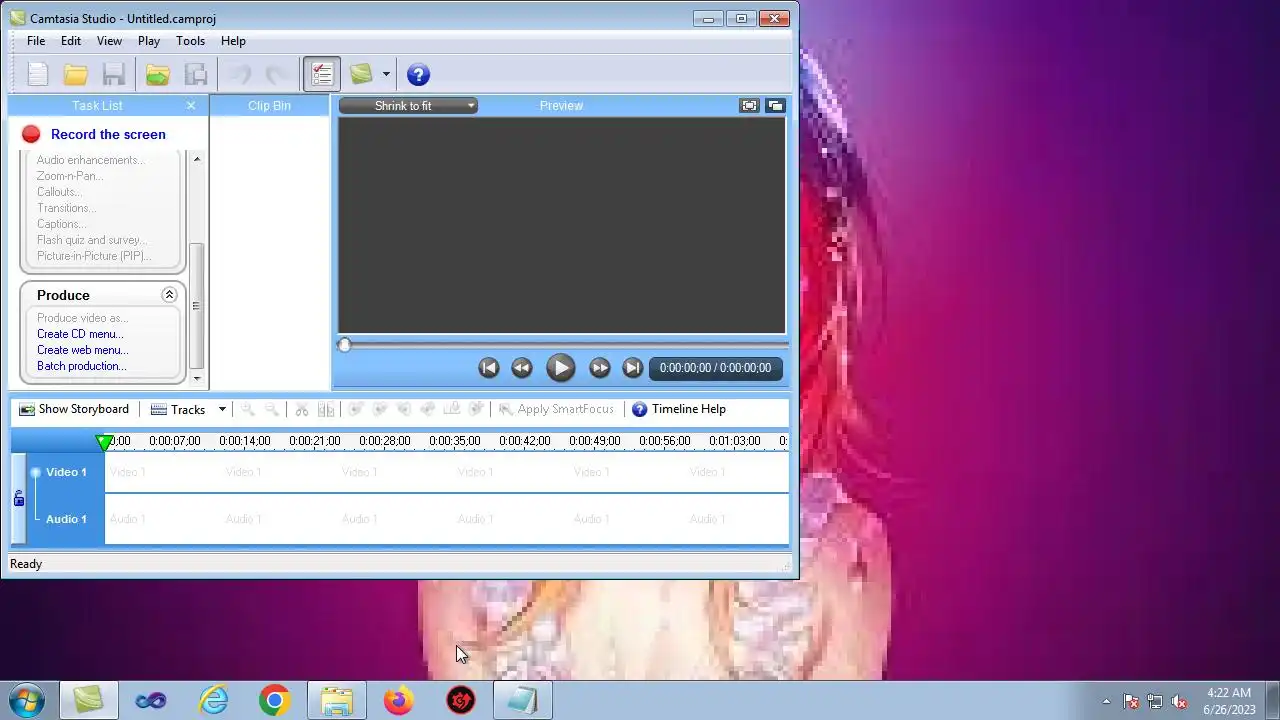The height and width of the screenshot is (720, 1280).
Task: Click the blue Help question mark toolbar icon
Action: point(418,74)
